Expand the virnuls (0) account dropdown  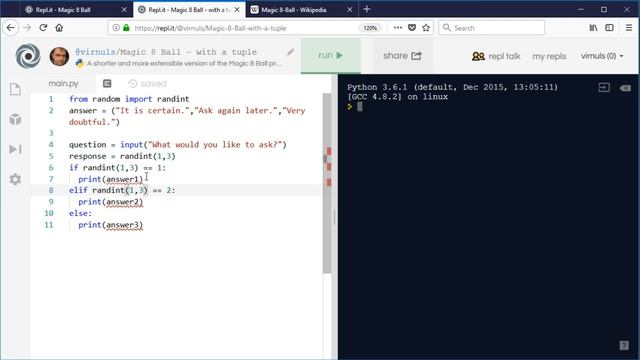click(602, 56)
